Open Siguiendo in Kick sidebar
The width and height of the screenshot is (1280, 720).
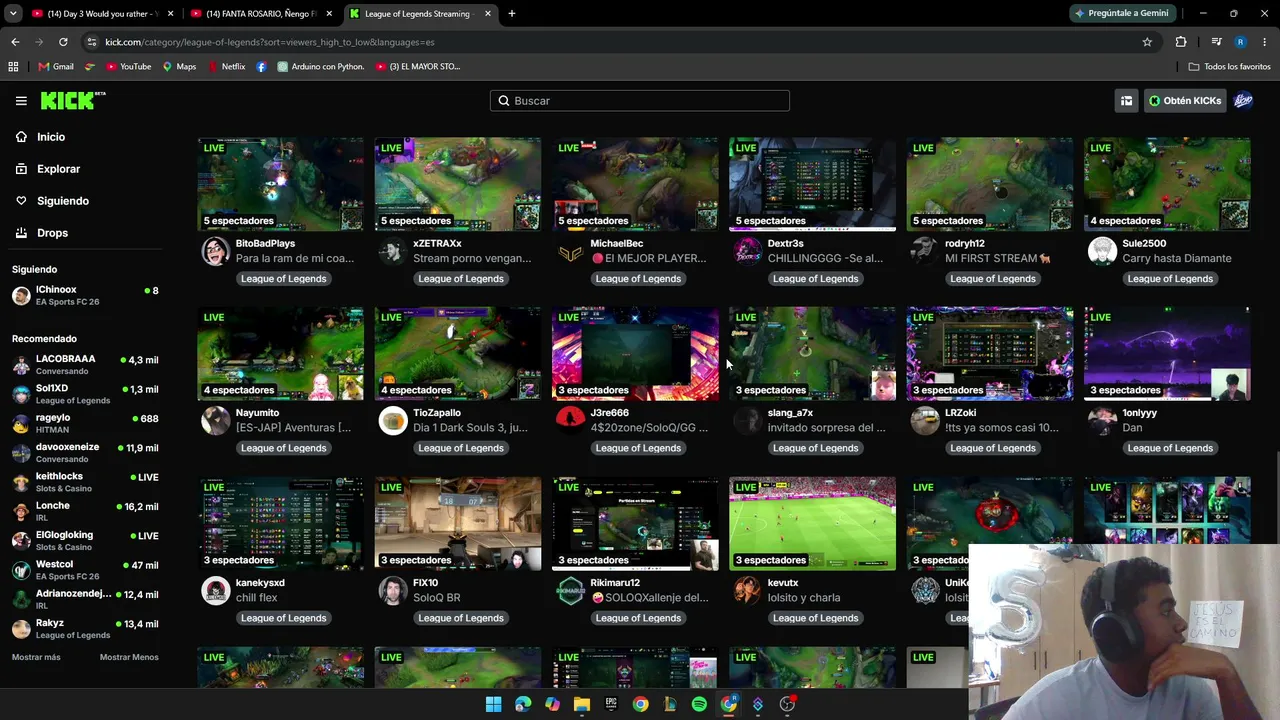click(x=63, y=201)
